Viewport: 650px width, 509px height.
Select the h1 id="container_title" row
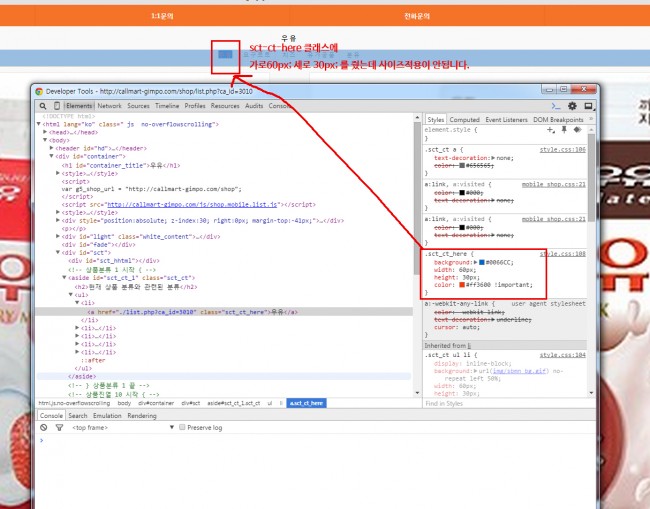coord(121,165)
